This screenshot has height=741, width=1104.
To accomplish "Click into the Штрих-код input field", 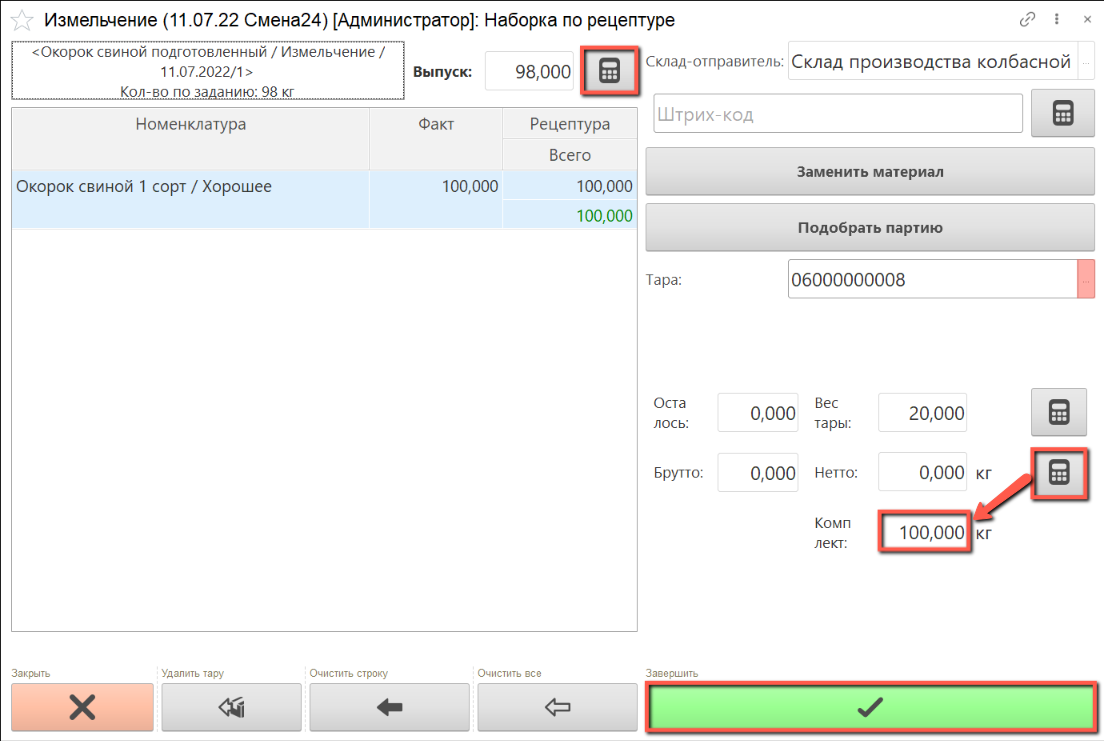I will pos(837,114).
